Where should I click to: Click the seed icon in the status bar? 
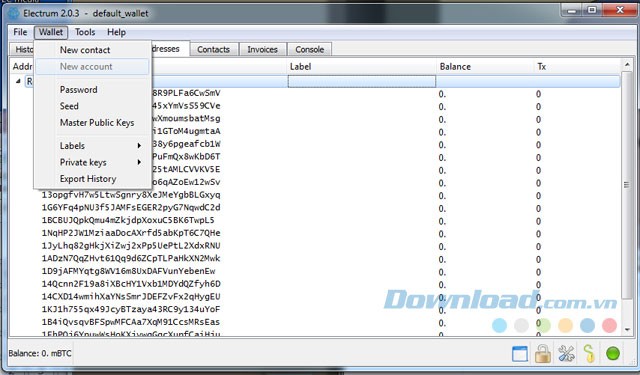tap(589, 354)
